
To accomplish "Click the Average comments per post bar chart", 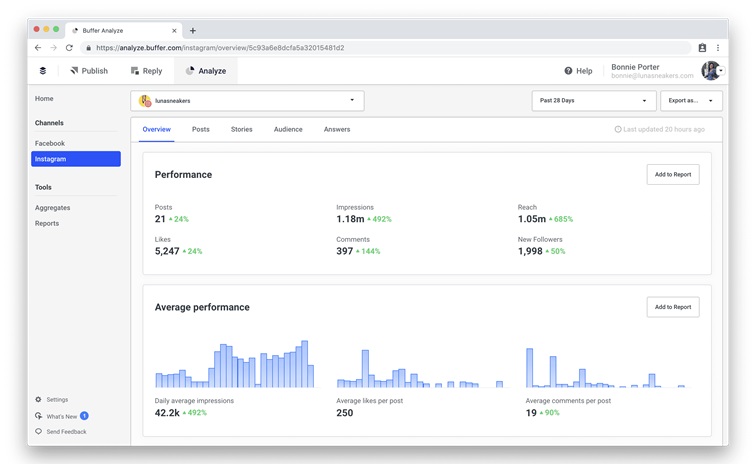I will coord(606,368).
